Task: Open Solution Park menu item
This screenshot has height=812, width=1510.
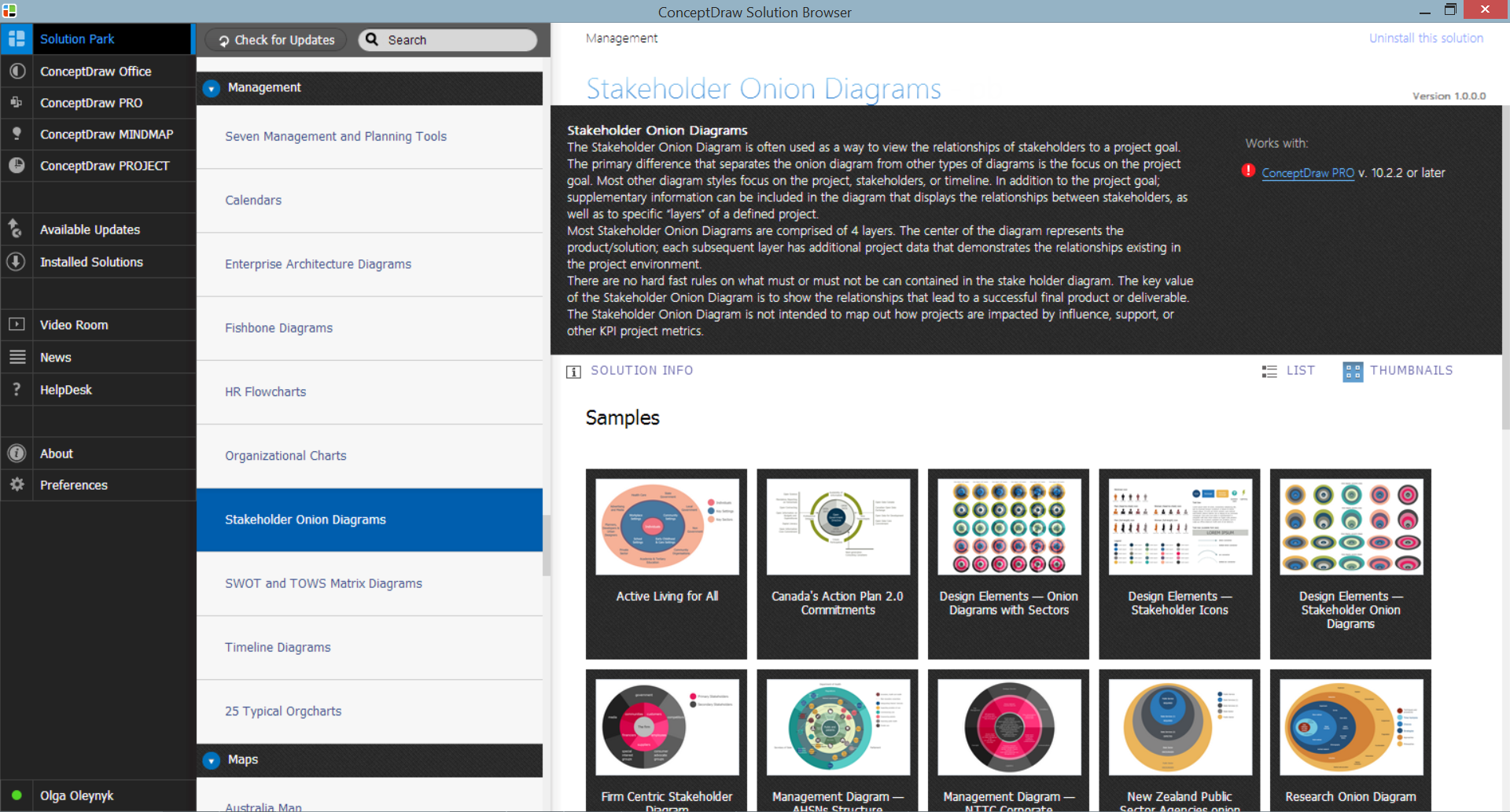Action: 96,39
